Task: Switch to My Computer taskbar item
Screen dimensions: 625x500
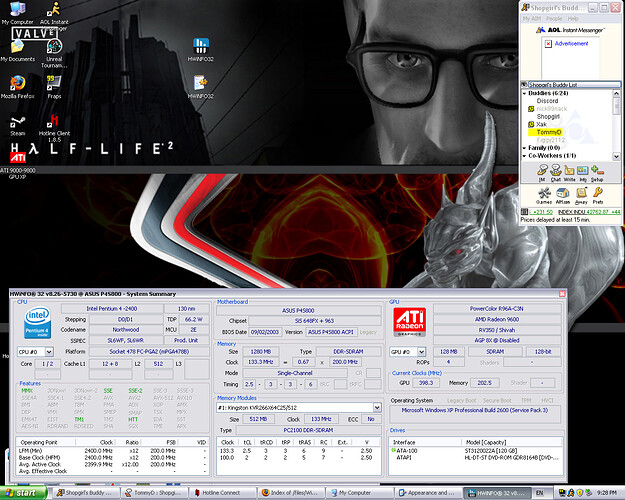Action: coord(359,493)
